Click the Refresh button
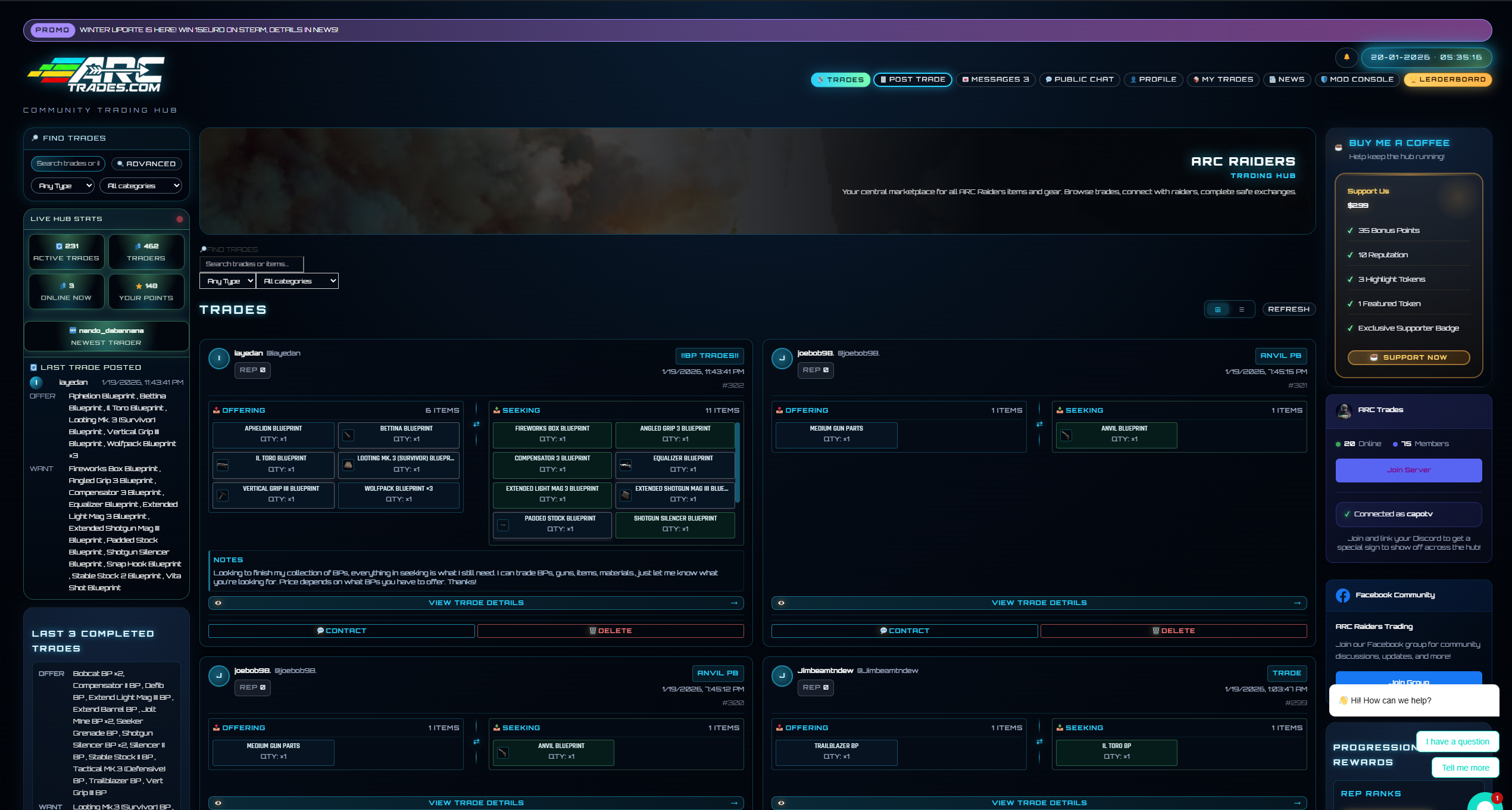1512x810 pixels. click(x=1289, y=309)
